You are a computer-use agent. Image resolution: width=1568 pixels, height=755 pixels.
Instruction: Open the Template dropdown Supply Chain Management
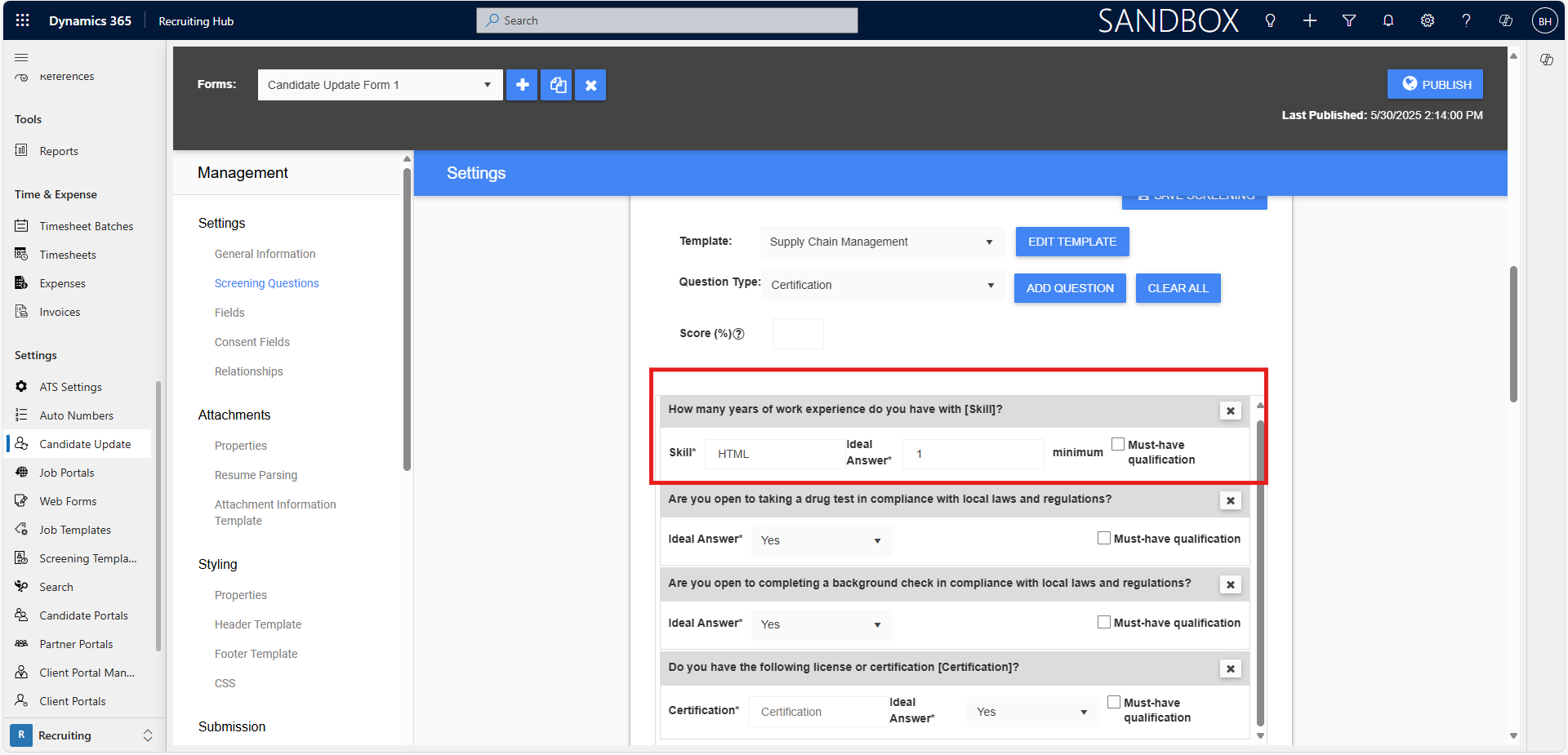pos(882,242)
